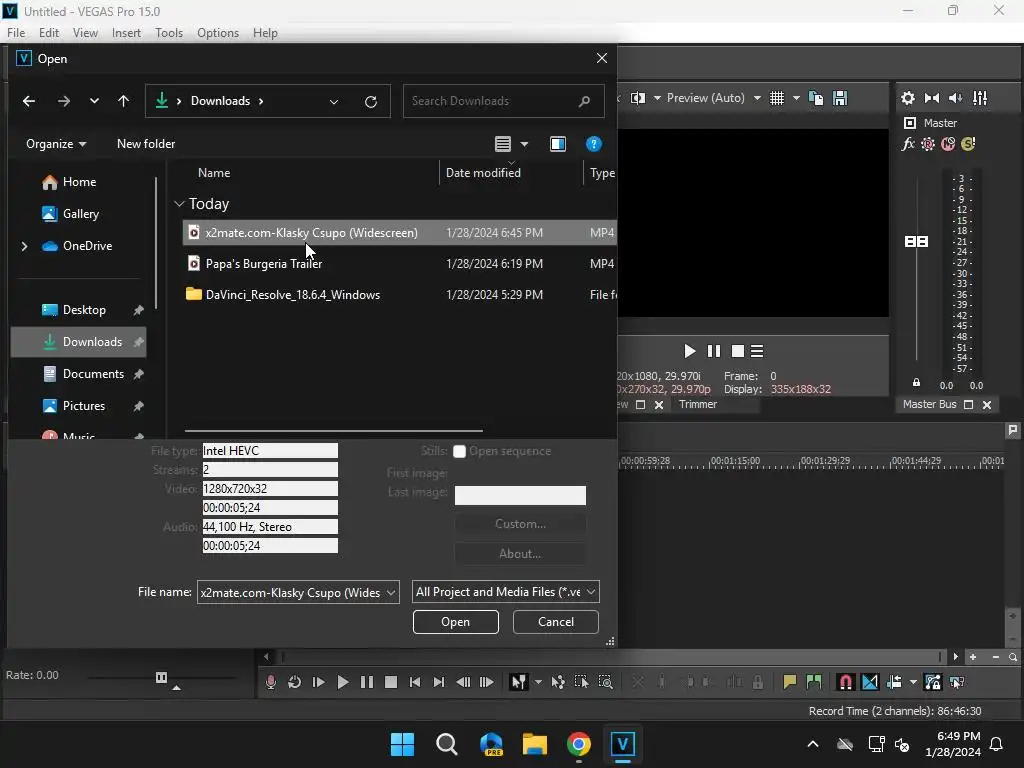Viewport: 1024px width, 768px height.
Task: Open the Master FX chain
Action: (908, 144)
